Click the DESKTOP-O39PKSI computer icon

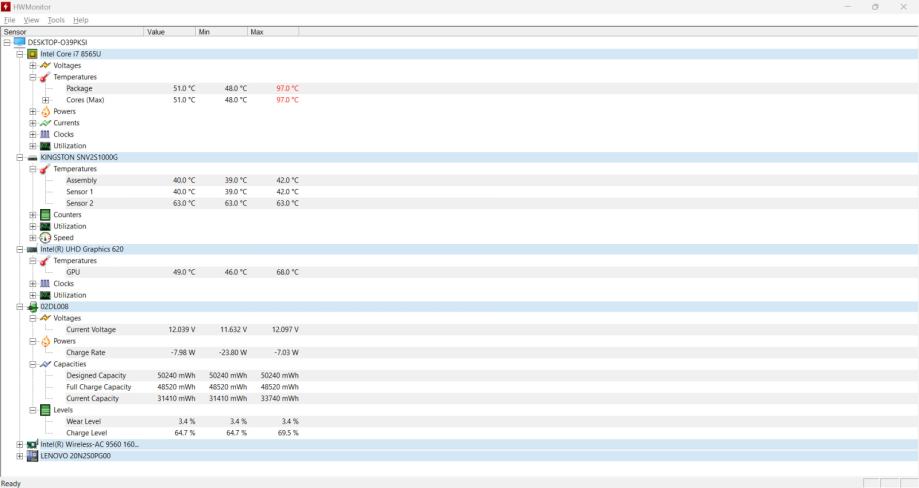click(20, 42)
